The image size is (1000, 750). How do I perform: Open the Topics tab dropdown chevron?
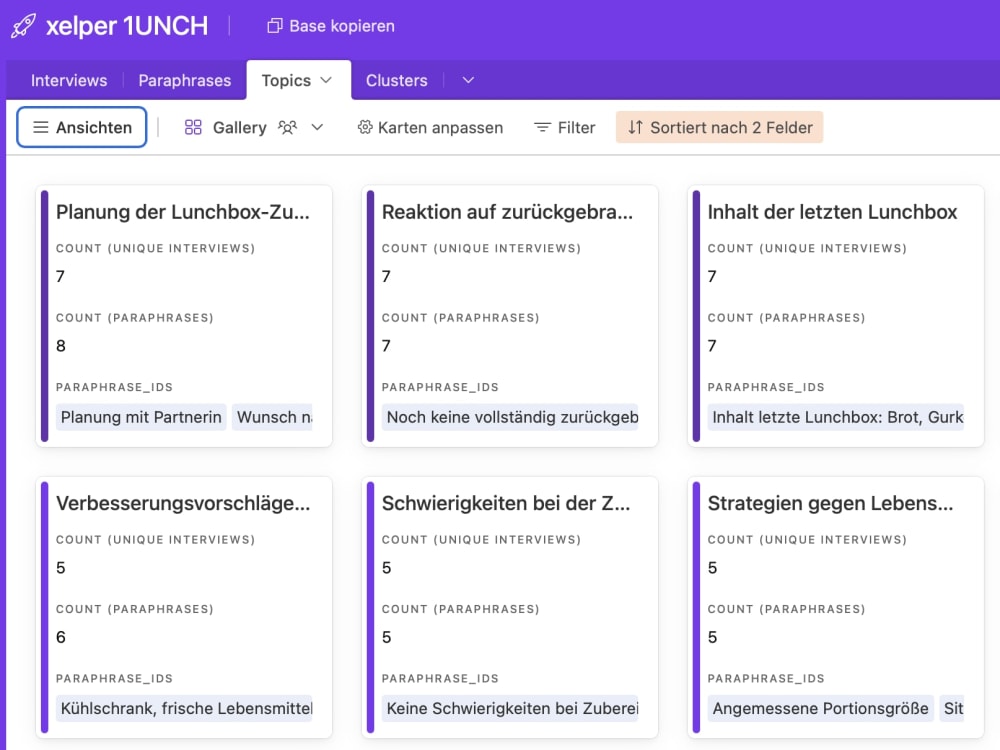[327, 80]
